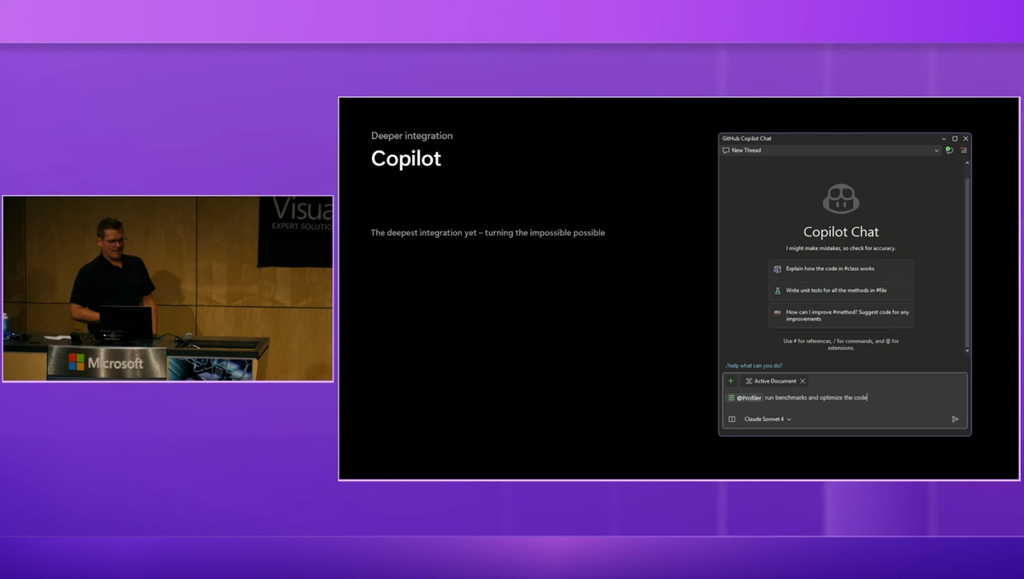Click the 'Copilot Chat' heading
The height and width of the screenshot is (579, 1024).
(x=841, y=232)
